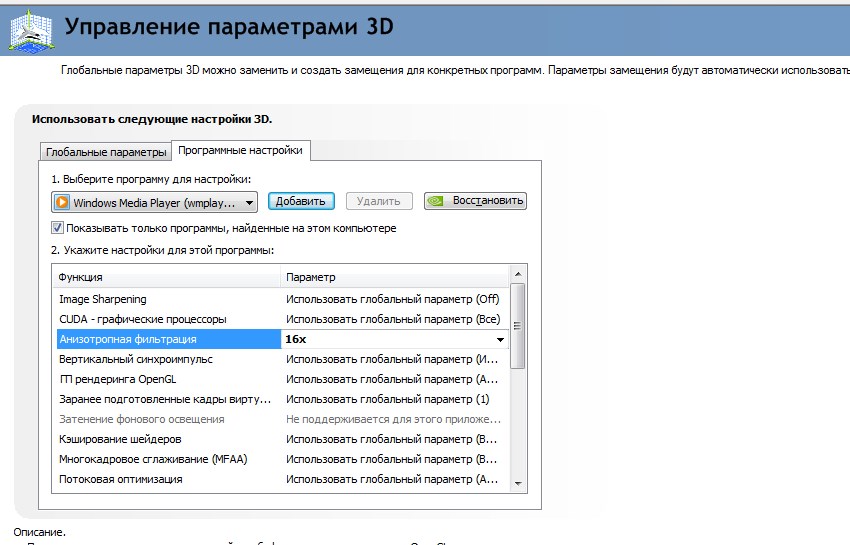Click the NVIDIA logo on Восстановить button
This screenshot has width=850, height=545.
(x=437, y=201)
